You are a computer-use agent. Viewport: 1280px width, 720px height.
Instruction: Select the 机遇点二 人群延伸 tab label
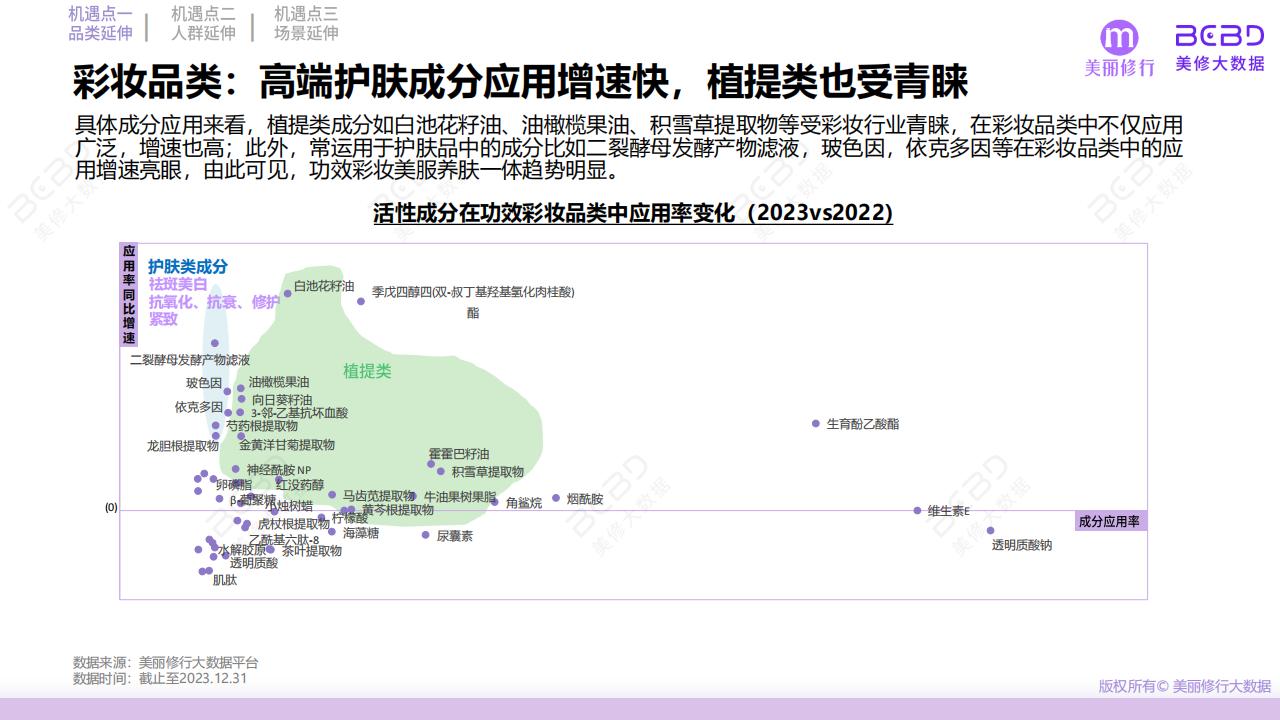[203, 23]
